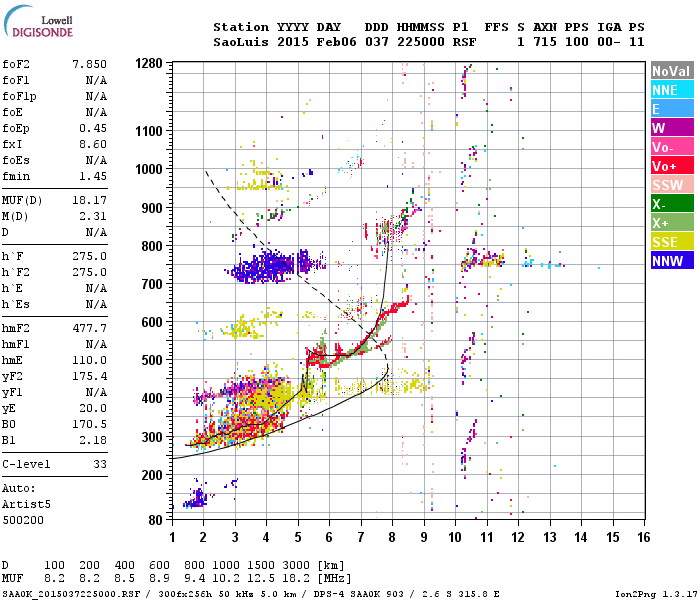Select the E blue legend swatch
This screenshot has height=600, width=700.
(672, 109)
